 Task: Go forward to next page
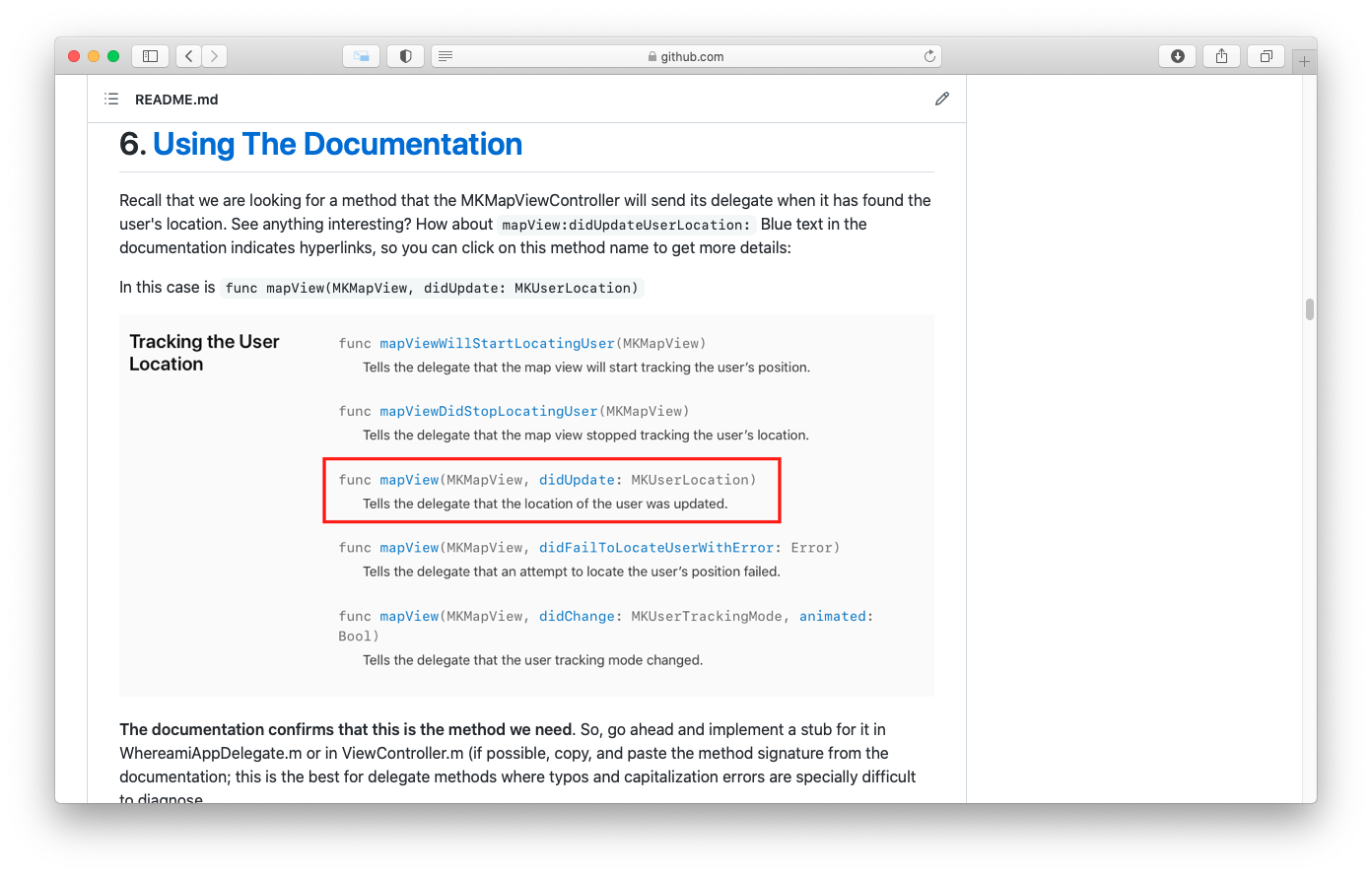pyautogui.click(x=214, y=56)
